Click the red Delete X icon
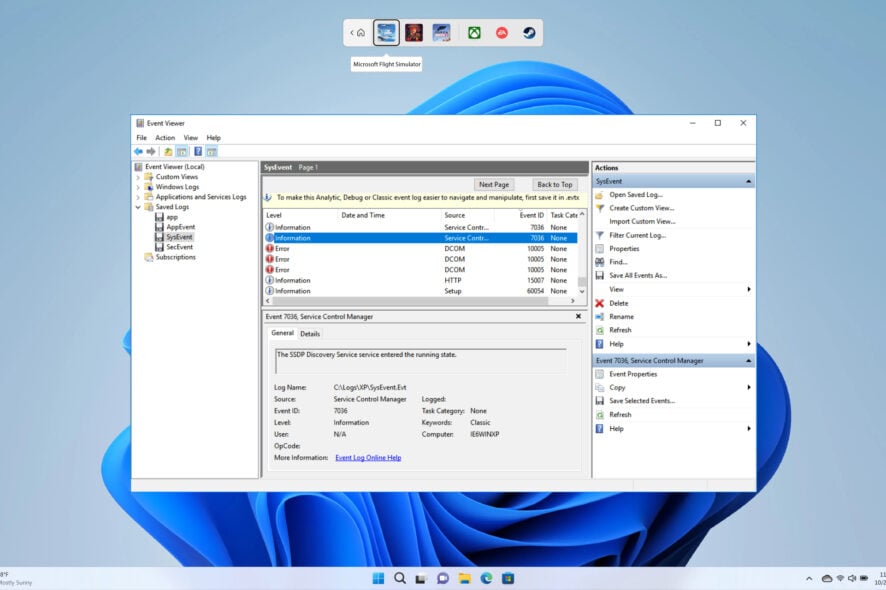 click(600, 303)
